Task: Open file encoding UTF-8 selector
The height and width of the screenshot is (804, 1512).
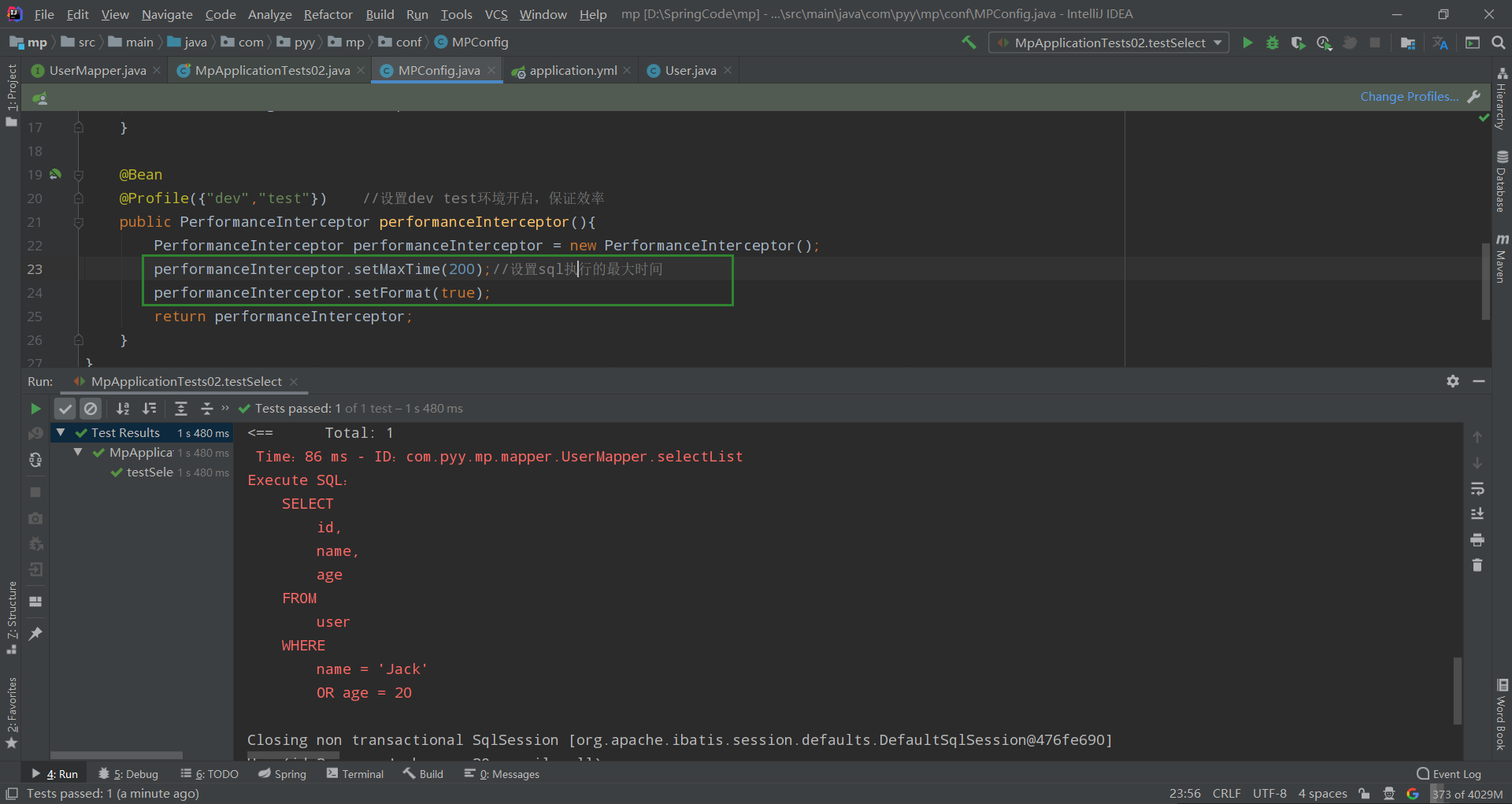Action: coord(1269,793)
